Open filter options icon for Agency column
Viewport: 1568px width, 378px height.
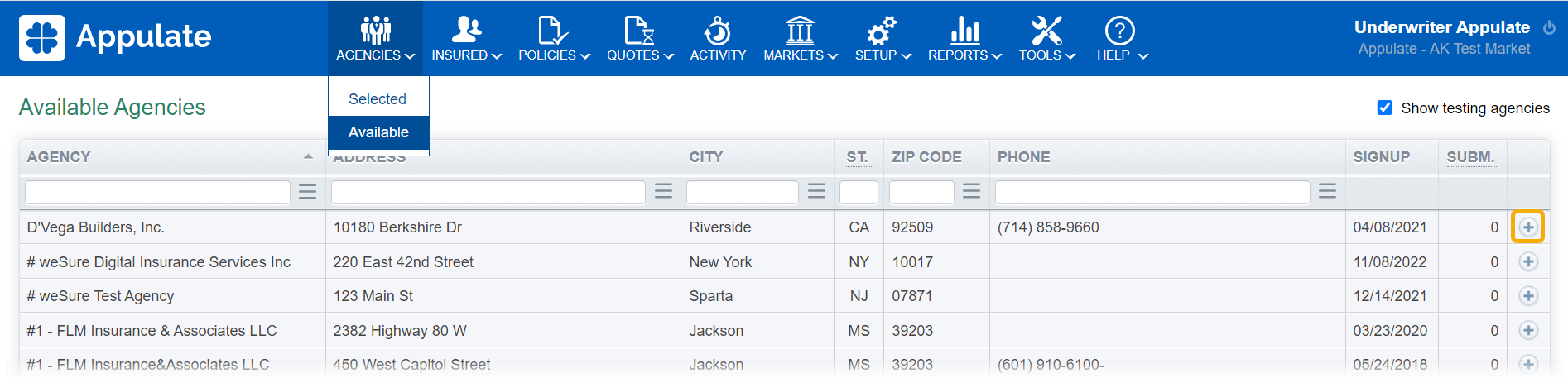click(307, 192)
